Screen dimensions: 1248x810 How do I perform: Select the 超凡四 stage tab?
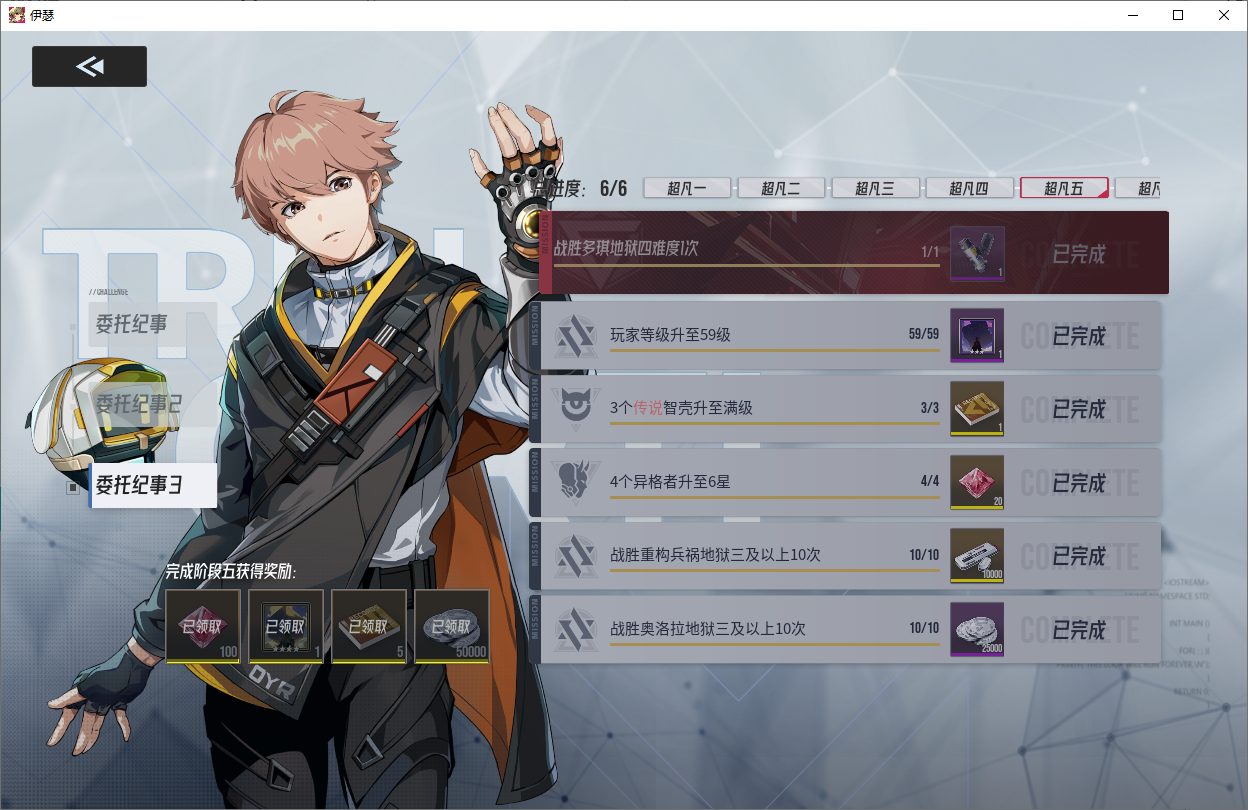click(x=970, y=188)
